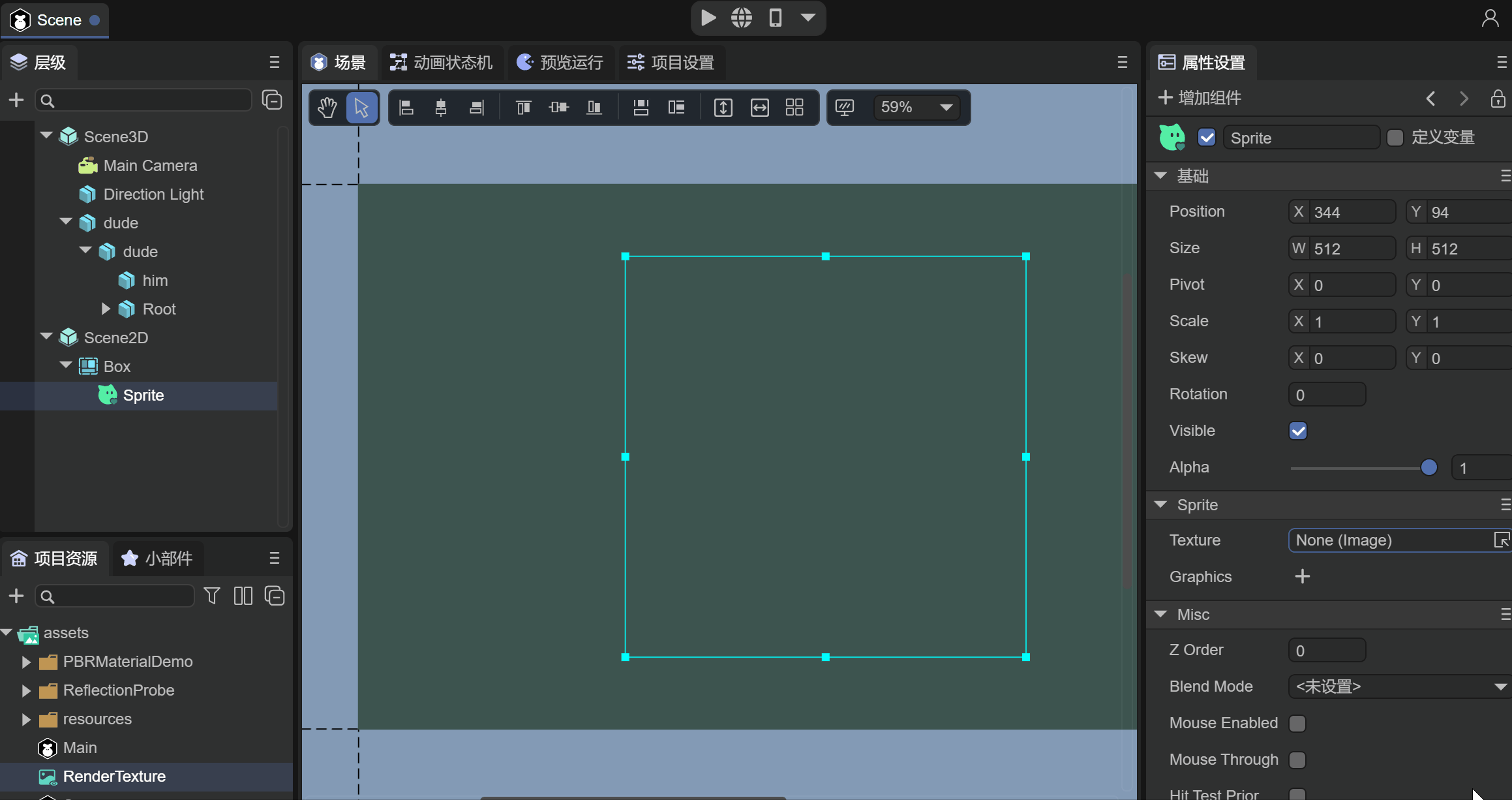Select the hand pan tool
The image size is (1512, 800).
tap(327, 108)
